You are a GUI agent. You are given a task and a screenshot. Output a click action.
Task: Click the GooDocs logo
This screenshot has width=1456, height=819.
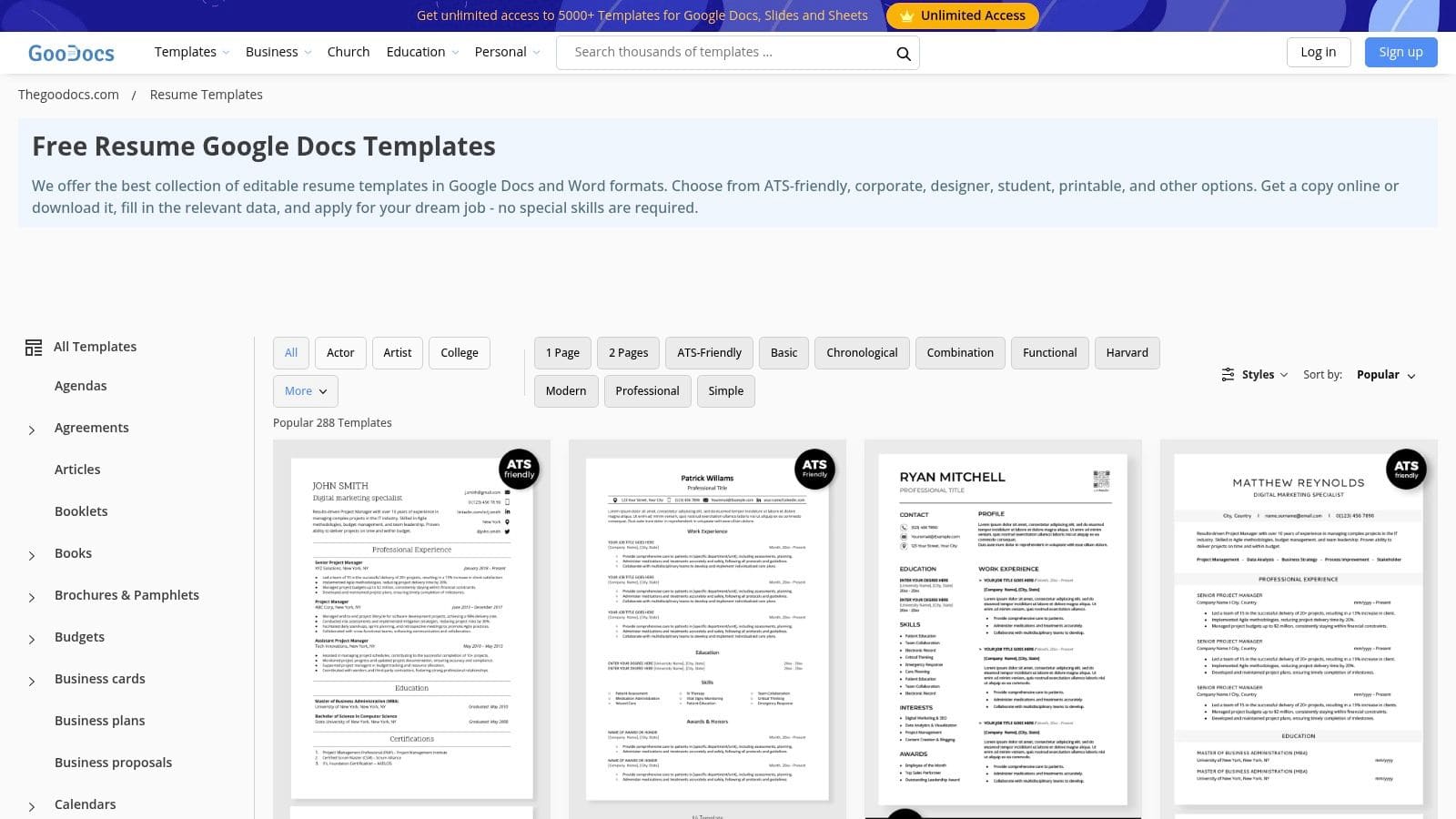[x=71, y=52]
